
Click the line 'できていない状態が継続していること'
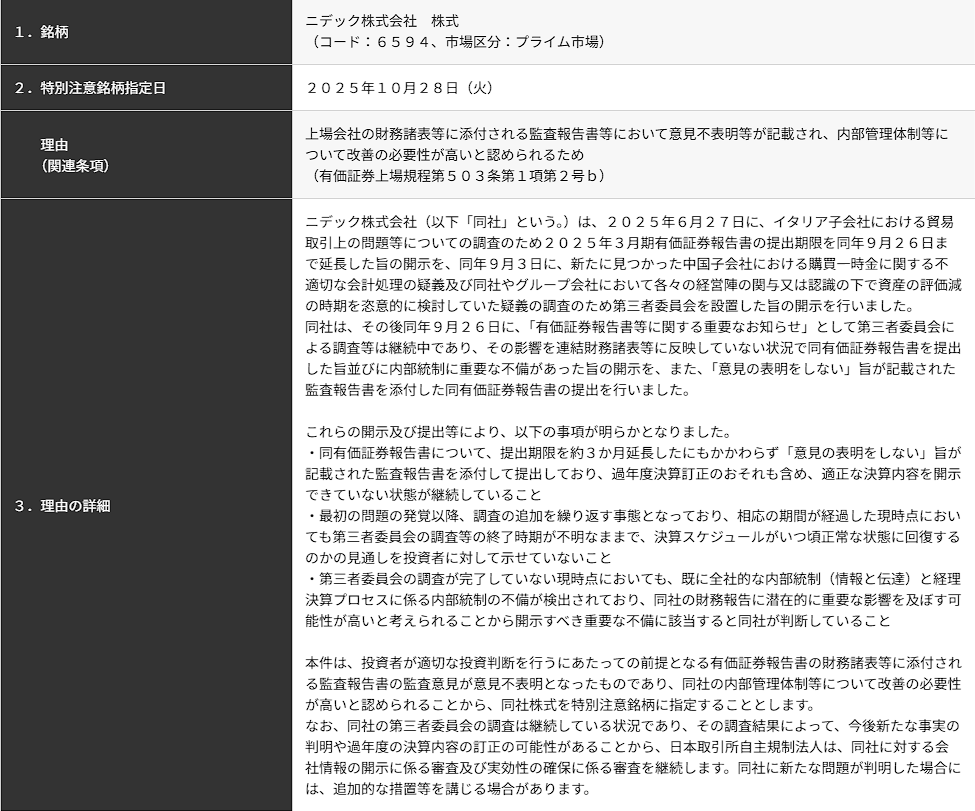[x=423, y=495]
